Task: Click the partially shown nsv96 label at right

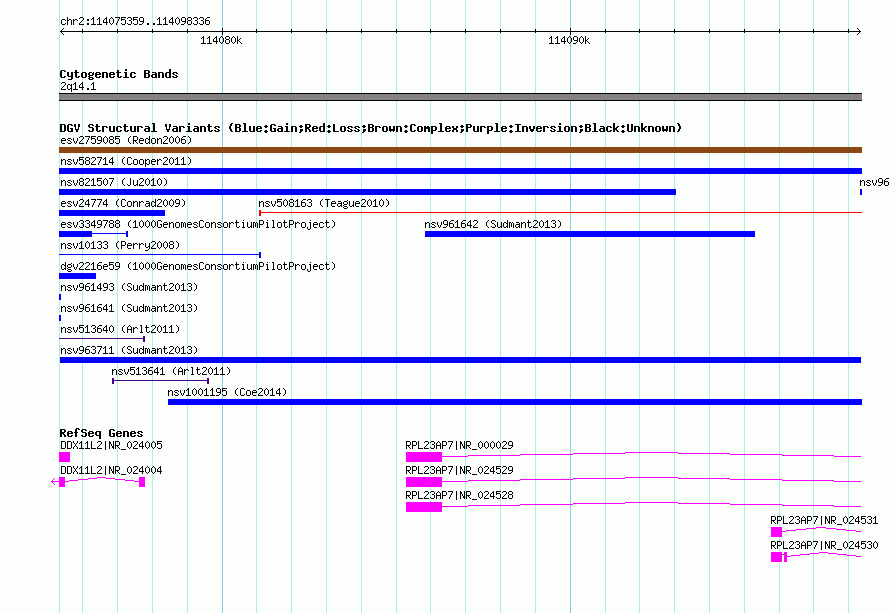Action: (874, 182)
